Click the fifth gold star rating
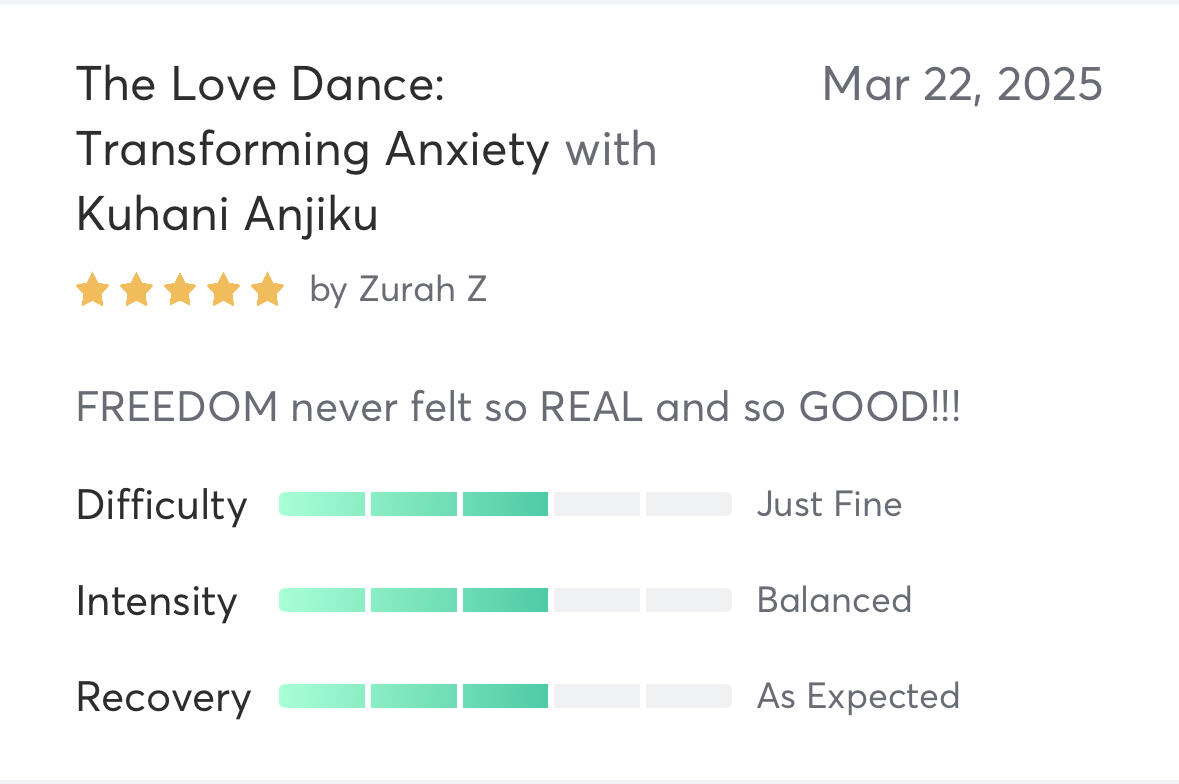This screenshot has height=784, width=1179. pyautogui.click(x=267, y=291)
